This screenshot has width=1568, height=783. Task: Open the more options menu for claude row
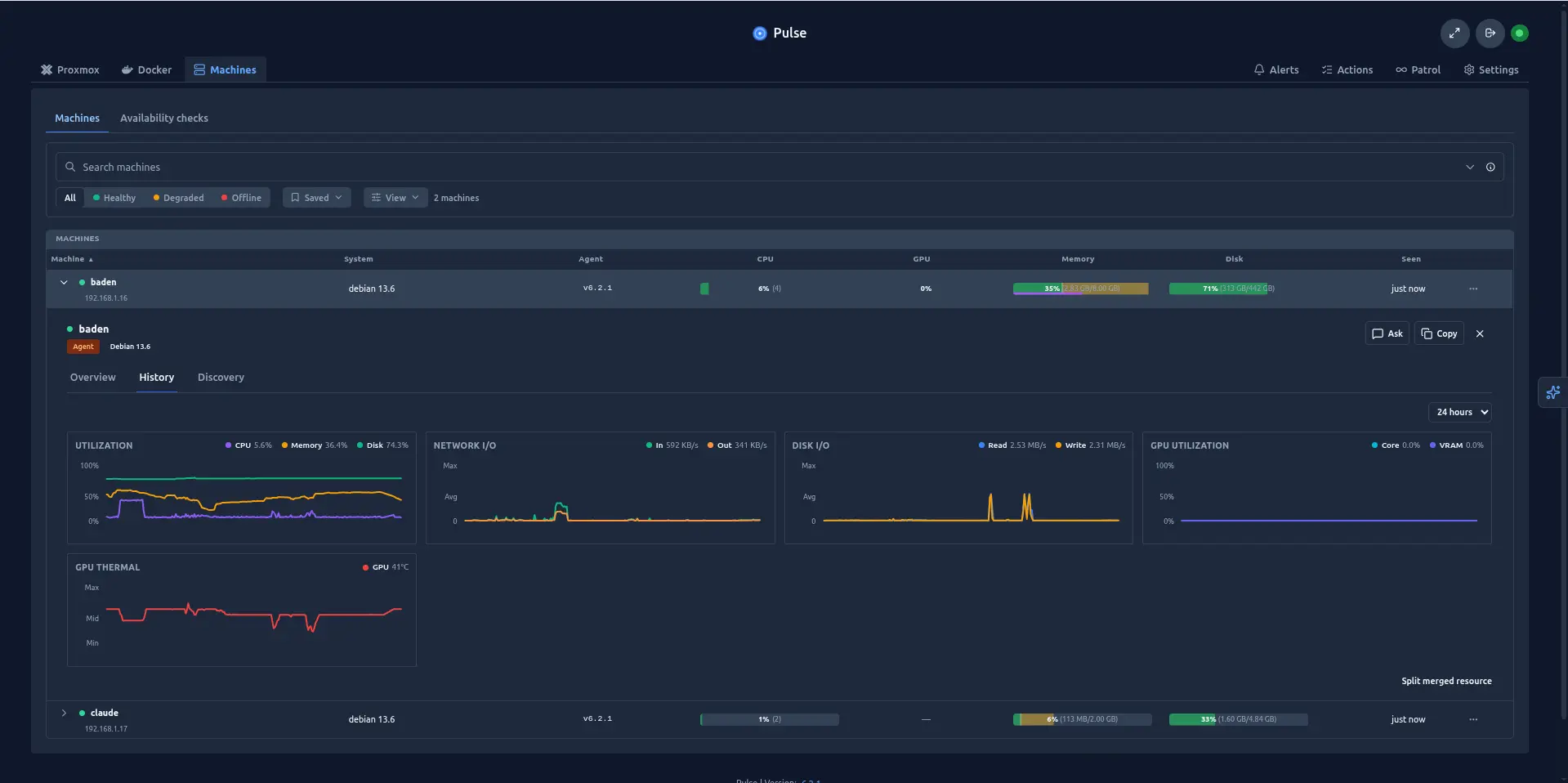click(1473, 719)
